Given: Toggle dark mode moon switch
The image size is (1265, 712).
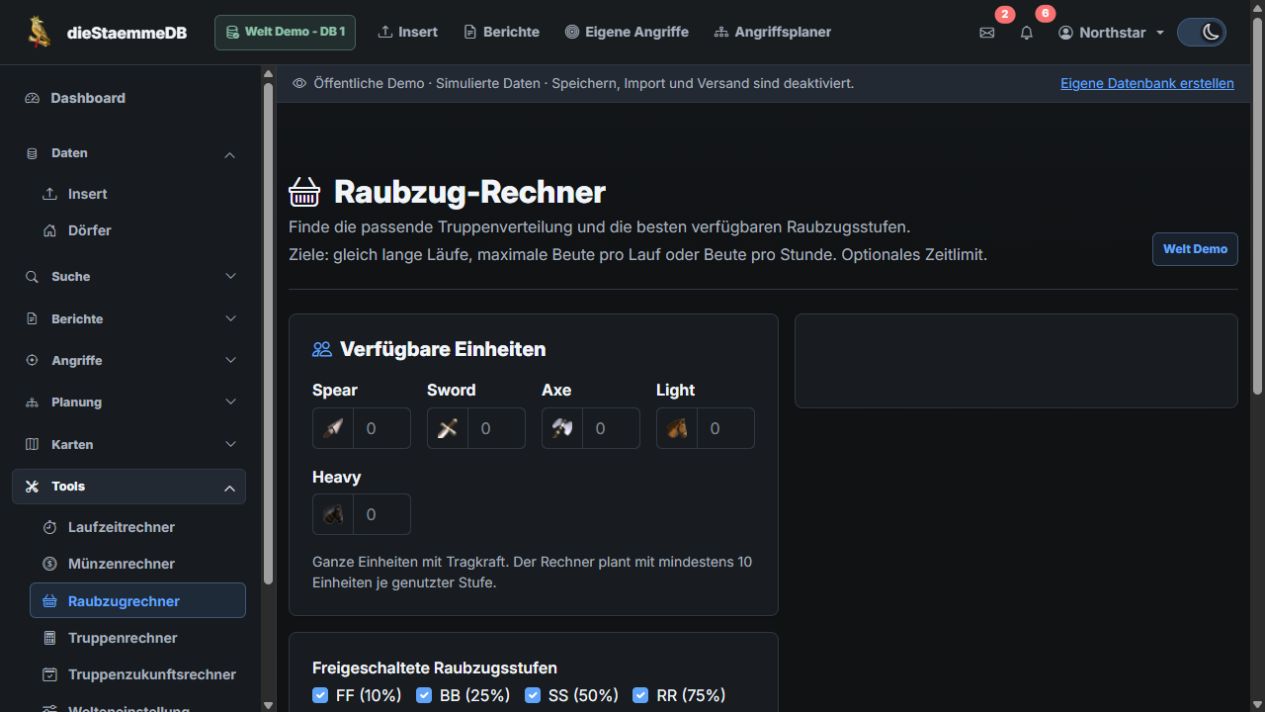Looking at the screenshot, I should pos(1201,32).
